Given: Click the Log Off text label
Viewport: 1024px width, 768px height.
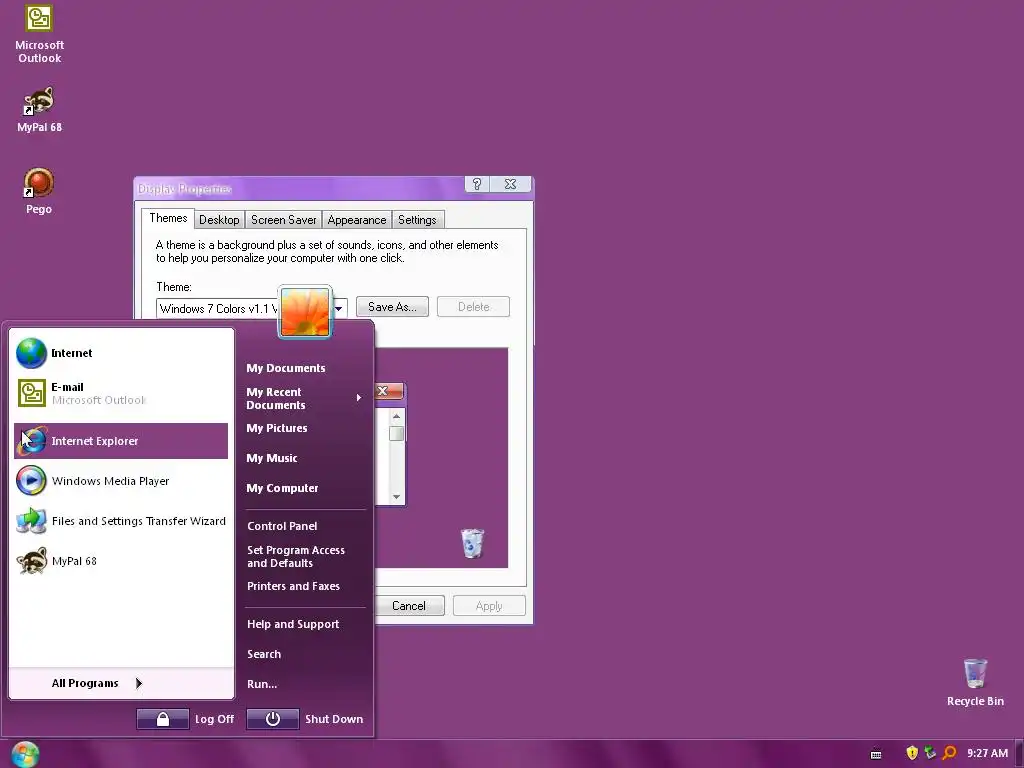Looking at the screenshot, I should pyautogui.click(x=214, y=719).
